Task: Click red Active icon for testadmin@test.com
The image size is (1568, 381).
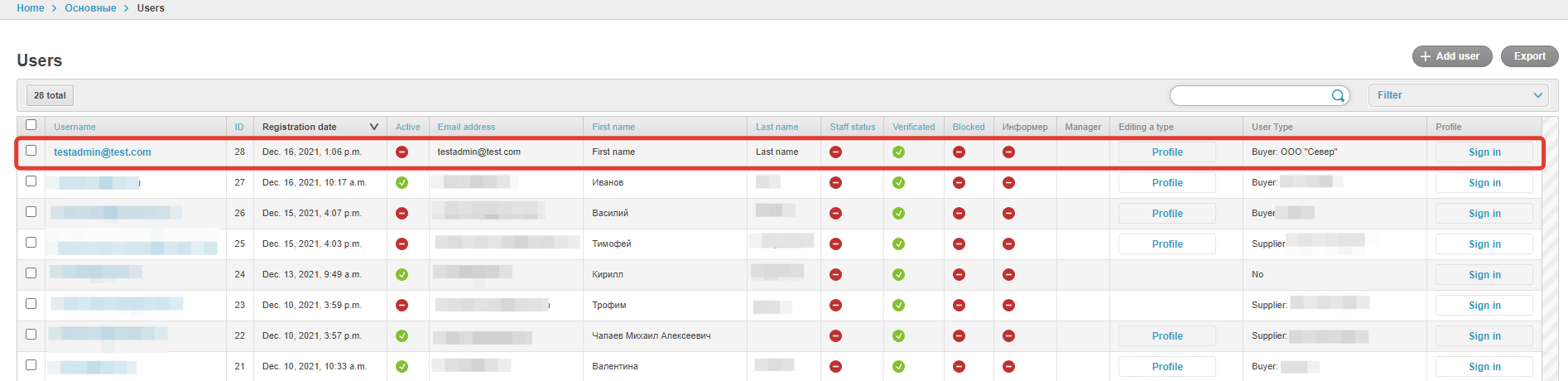Action: click(x=402, y=152)
